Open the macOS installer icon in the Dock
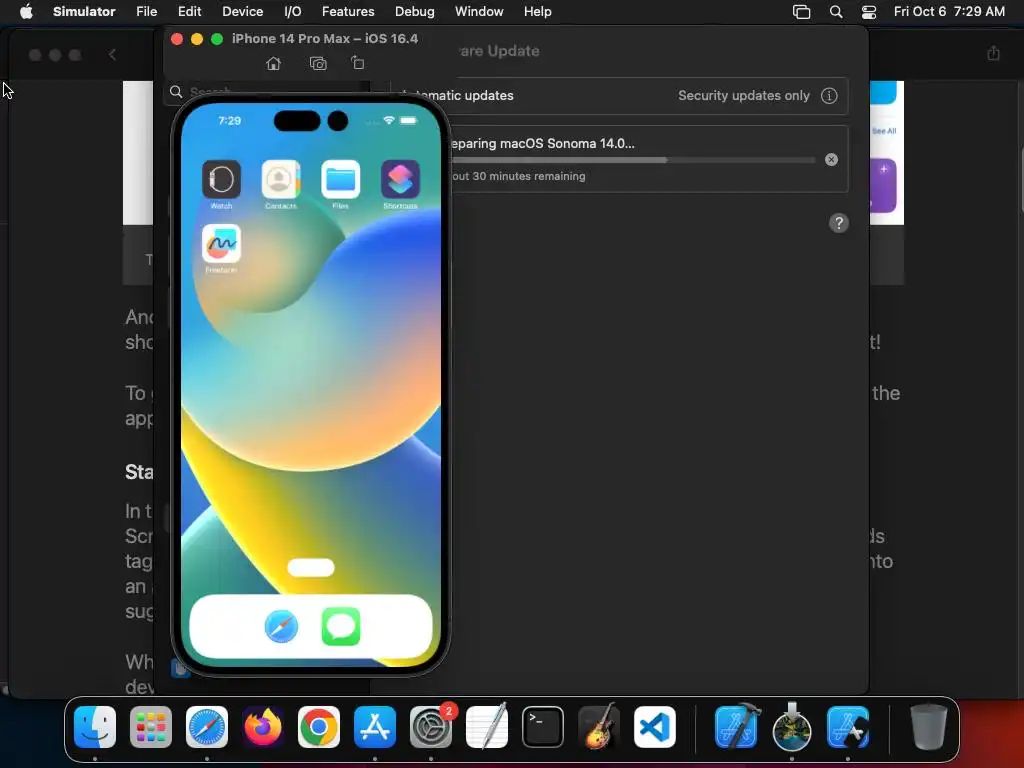The height and width of the screenshot is (768, 1024). click(792, 727)
